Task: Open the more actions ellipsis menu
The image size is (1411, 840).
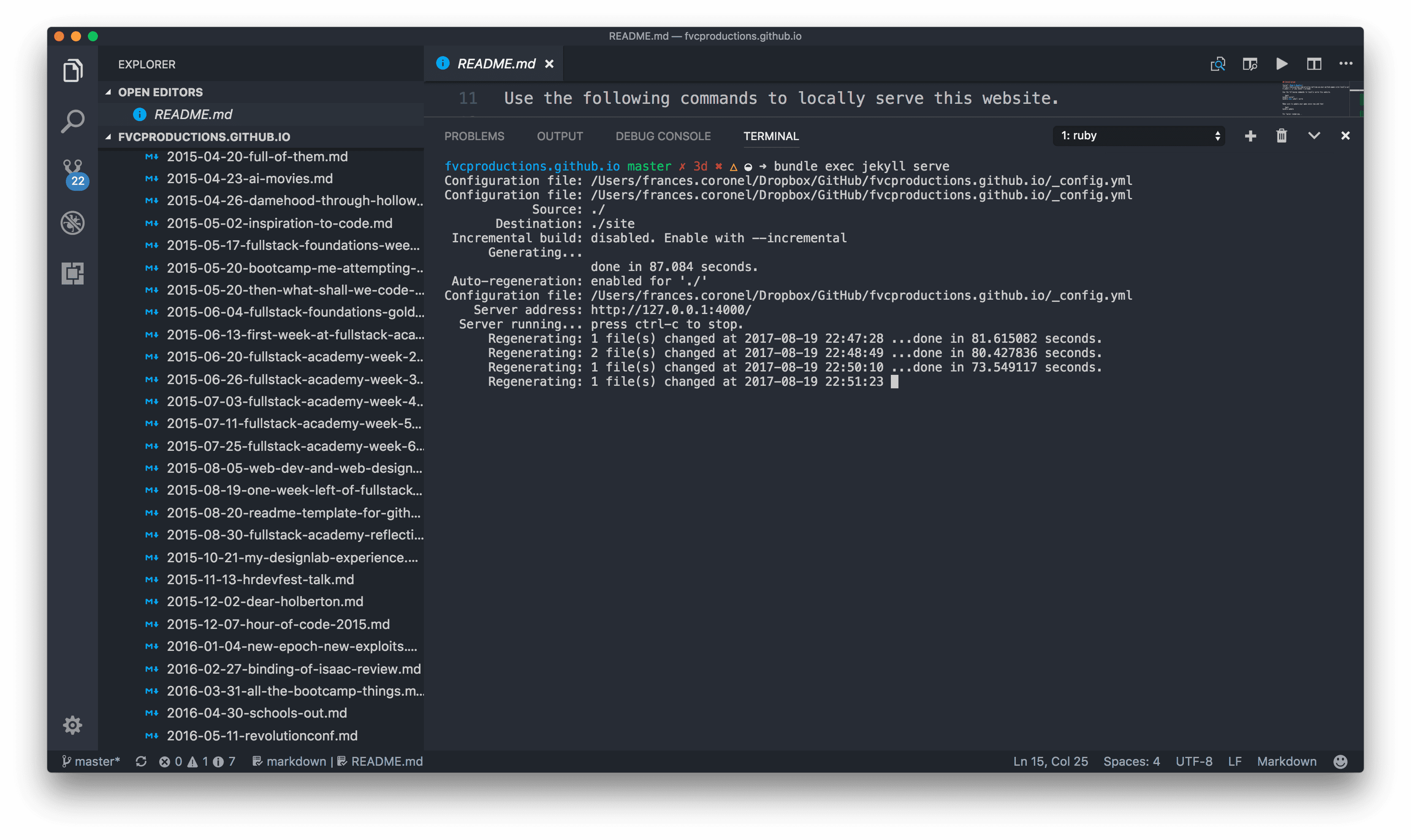Action: point(1345,64)
